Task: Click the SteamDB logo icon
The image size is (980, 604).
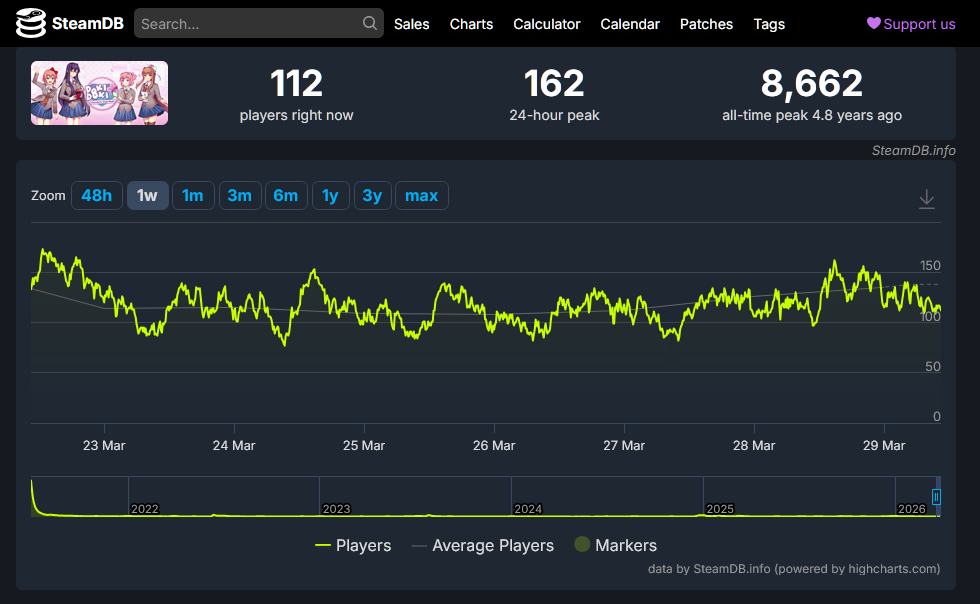Action: (x=31, y=23)
